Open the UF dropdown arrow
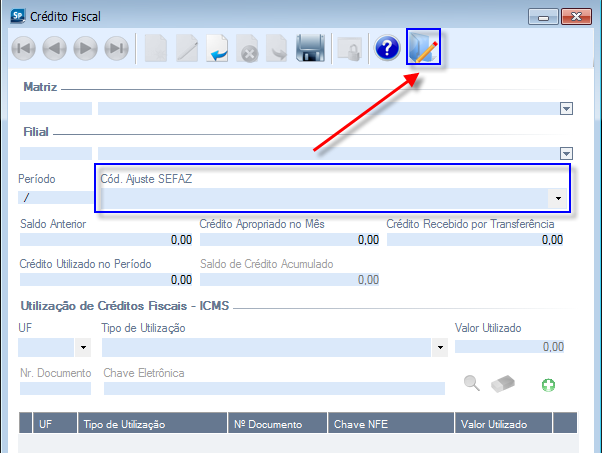Screen dimensions: 602x453 point(83,347)
